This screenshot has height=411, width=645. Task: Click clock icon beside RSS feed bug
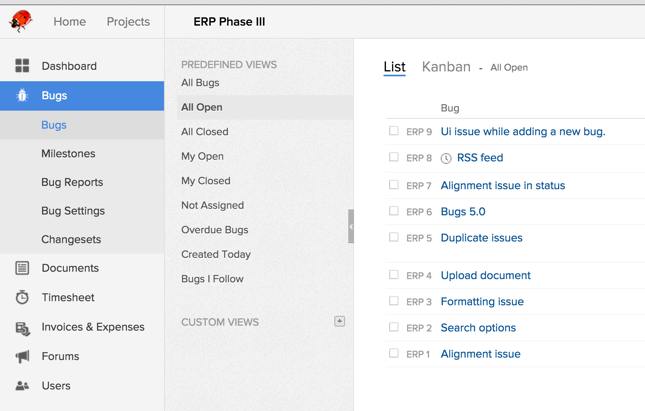(446, 158)
